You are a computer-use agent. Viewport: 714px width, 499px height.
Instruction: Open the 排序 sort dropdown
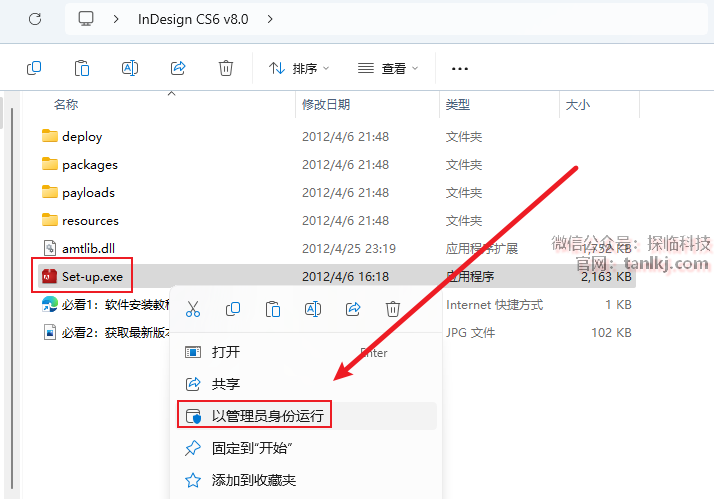[x=299, y=69]
